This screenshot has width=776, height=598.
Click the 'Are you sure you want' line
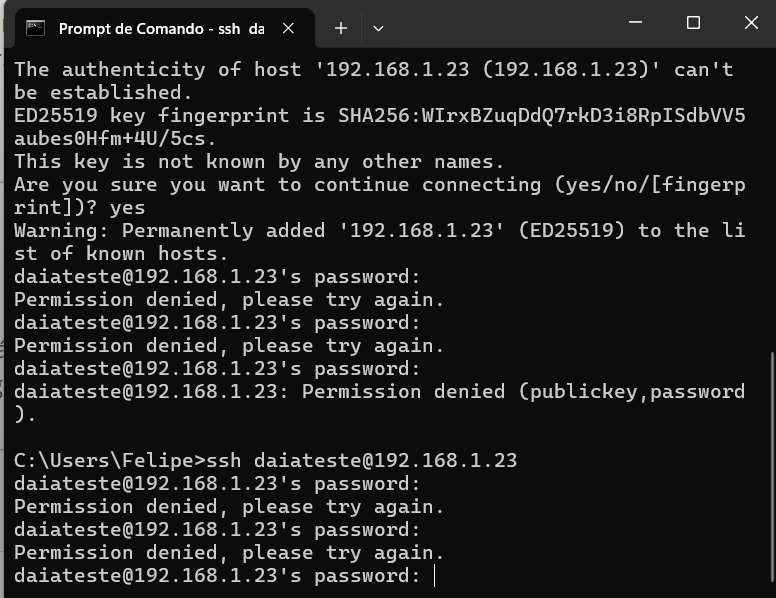coord(380,184)
